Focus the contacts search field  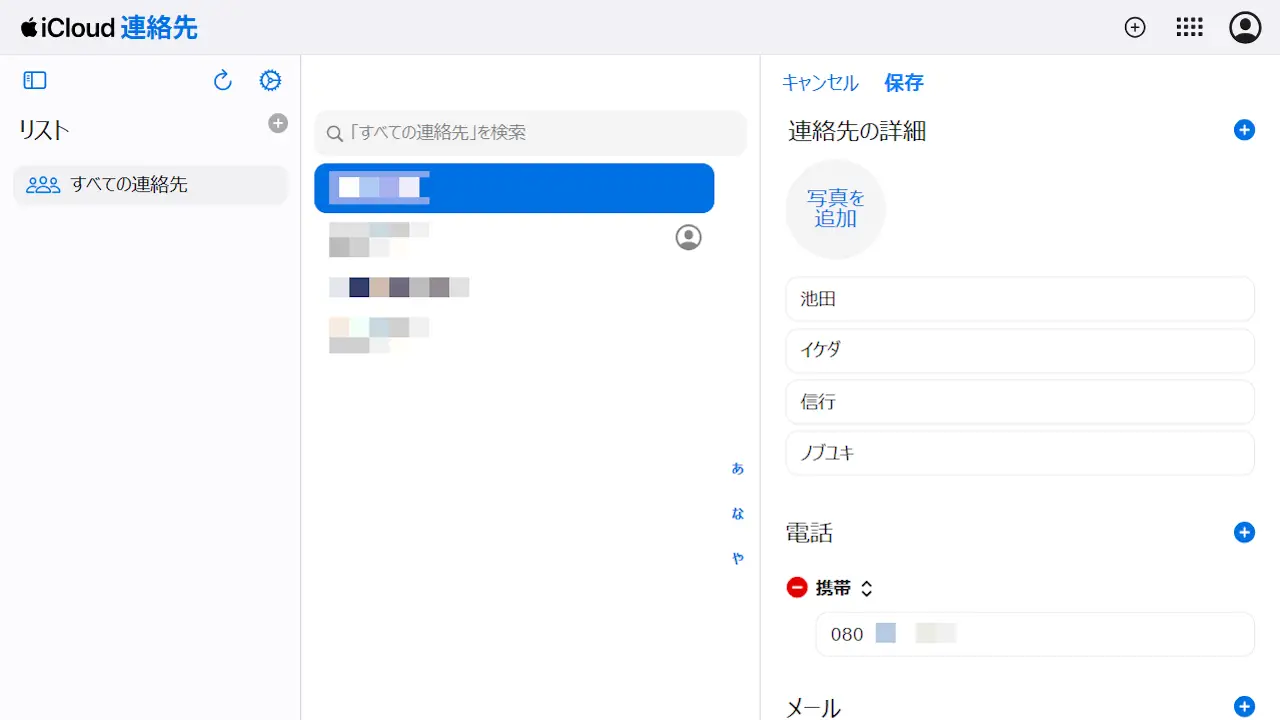(530, 133)
